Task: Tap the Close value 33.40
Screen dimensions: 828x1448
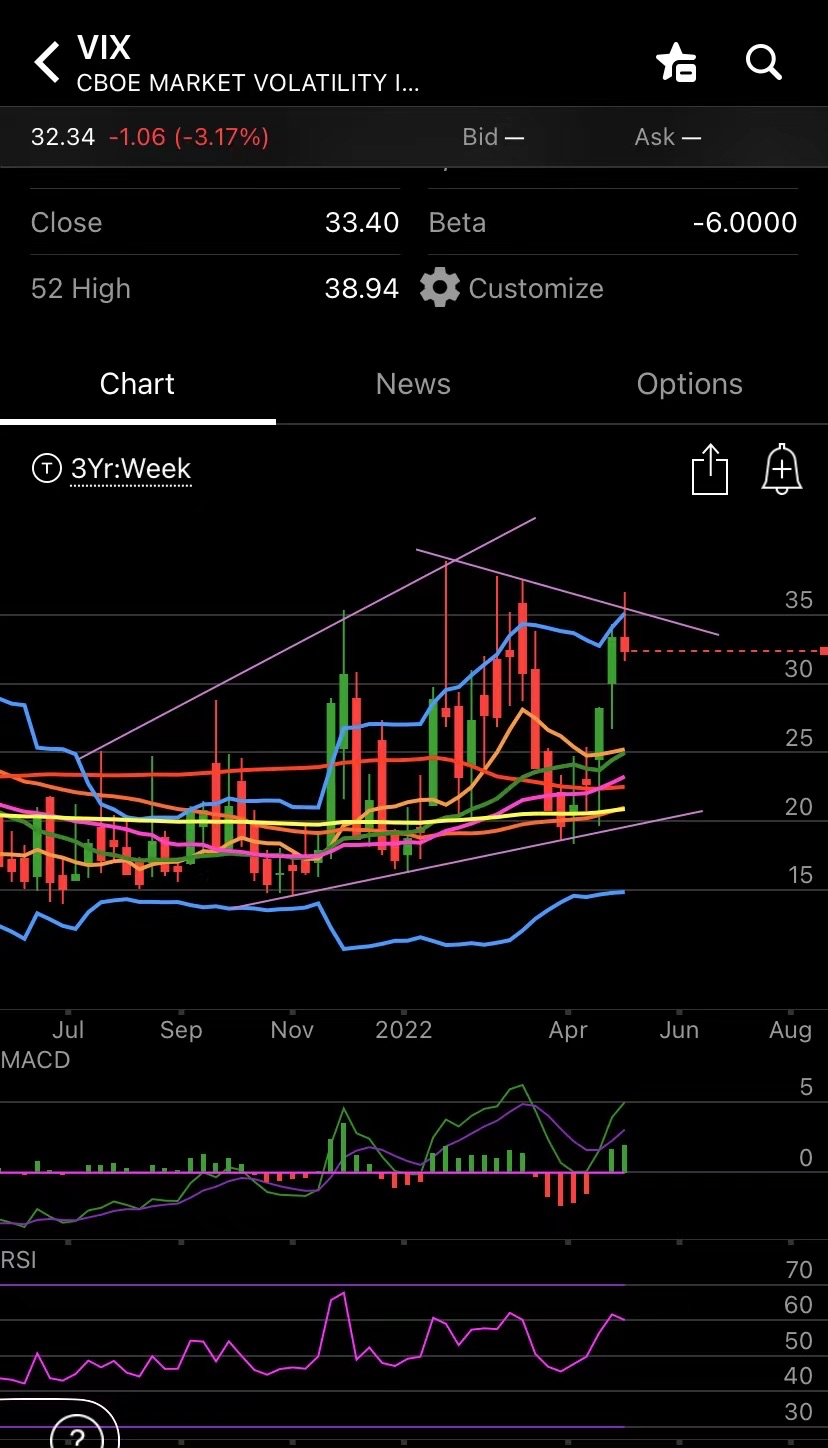Action: pos(362,222)
